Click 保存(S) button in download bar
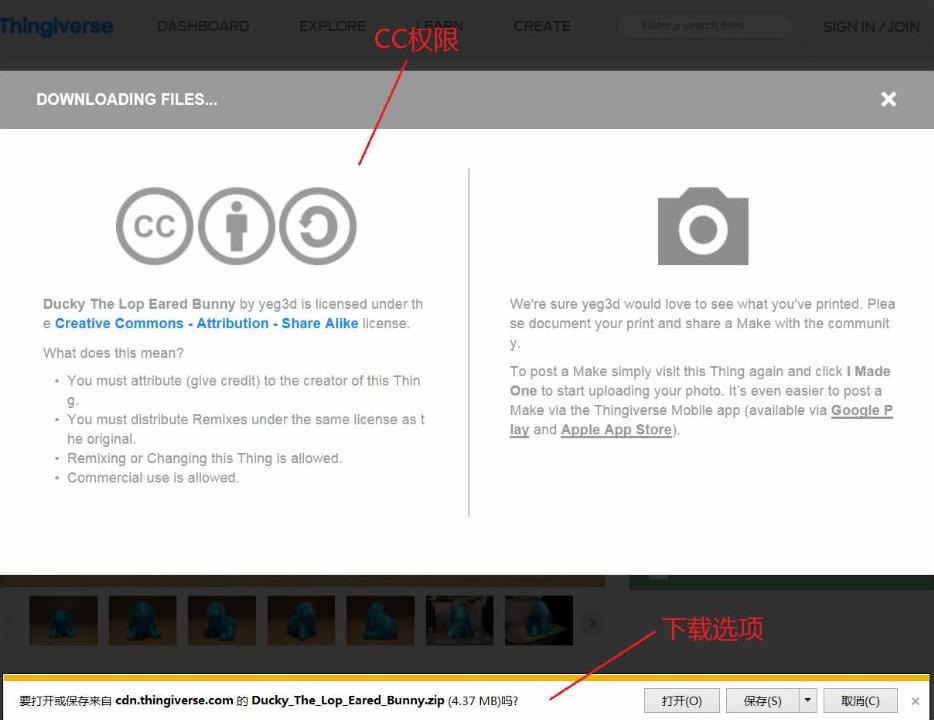The image size is (934, 720). (x=762, y=700)
